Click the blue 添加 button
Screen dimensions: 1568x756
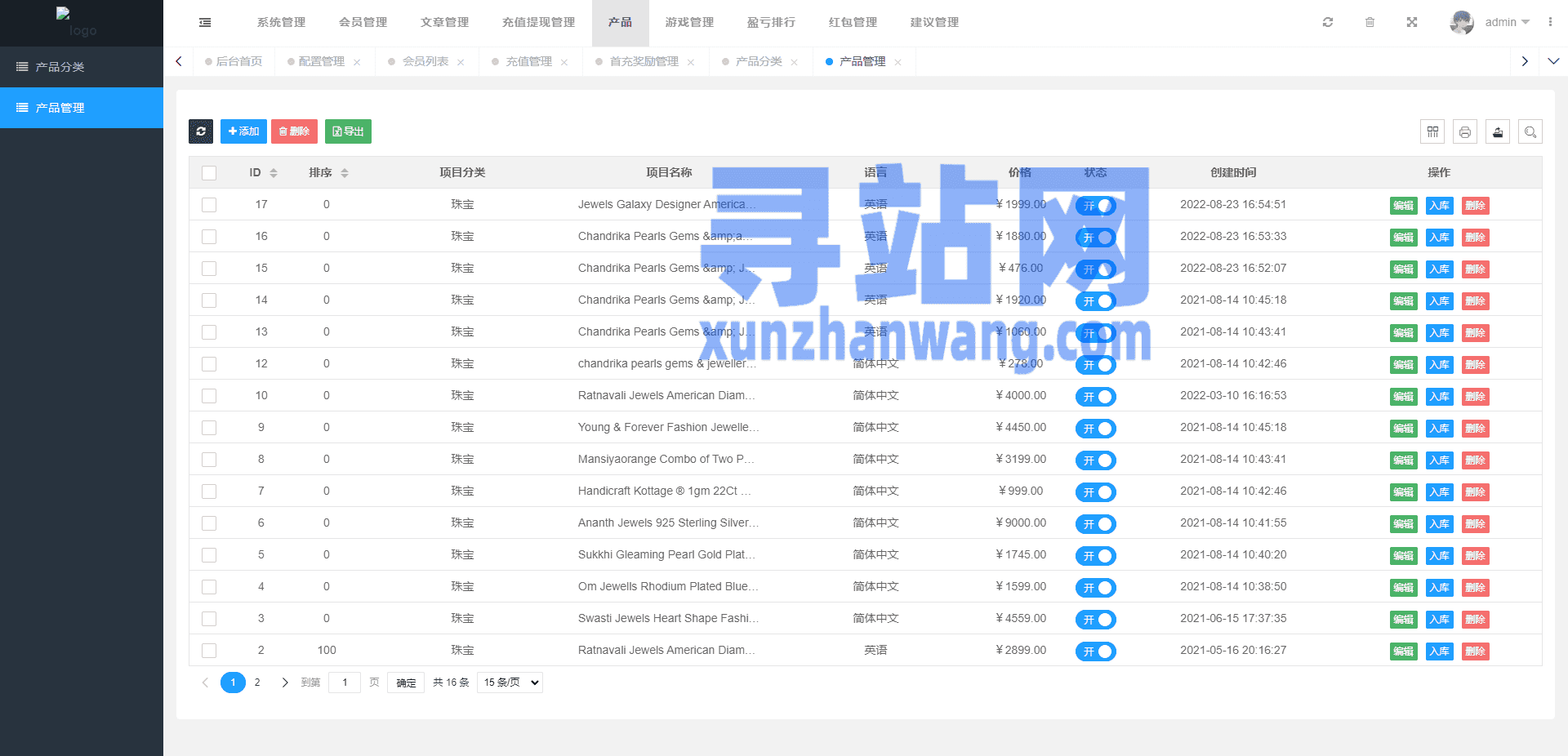click(243, 131)
